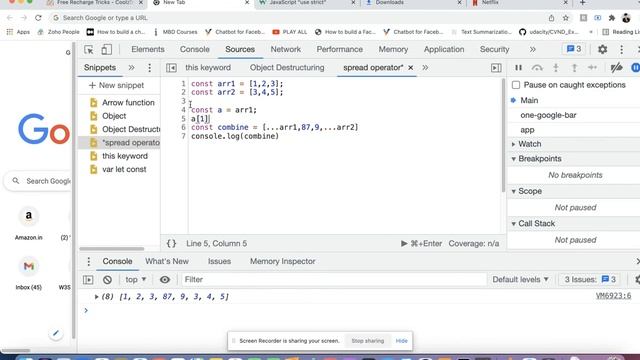Bookmark this page with the star icon
640x360 pixels.
[x=565, y=18]
